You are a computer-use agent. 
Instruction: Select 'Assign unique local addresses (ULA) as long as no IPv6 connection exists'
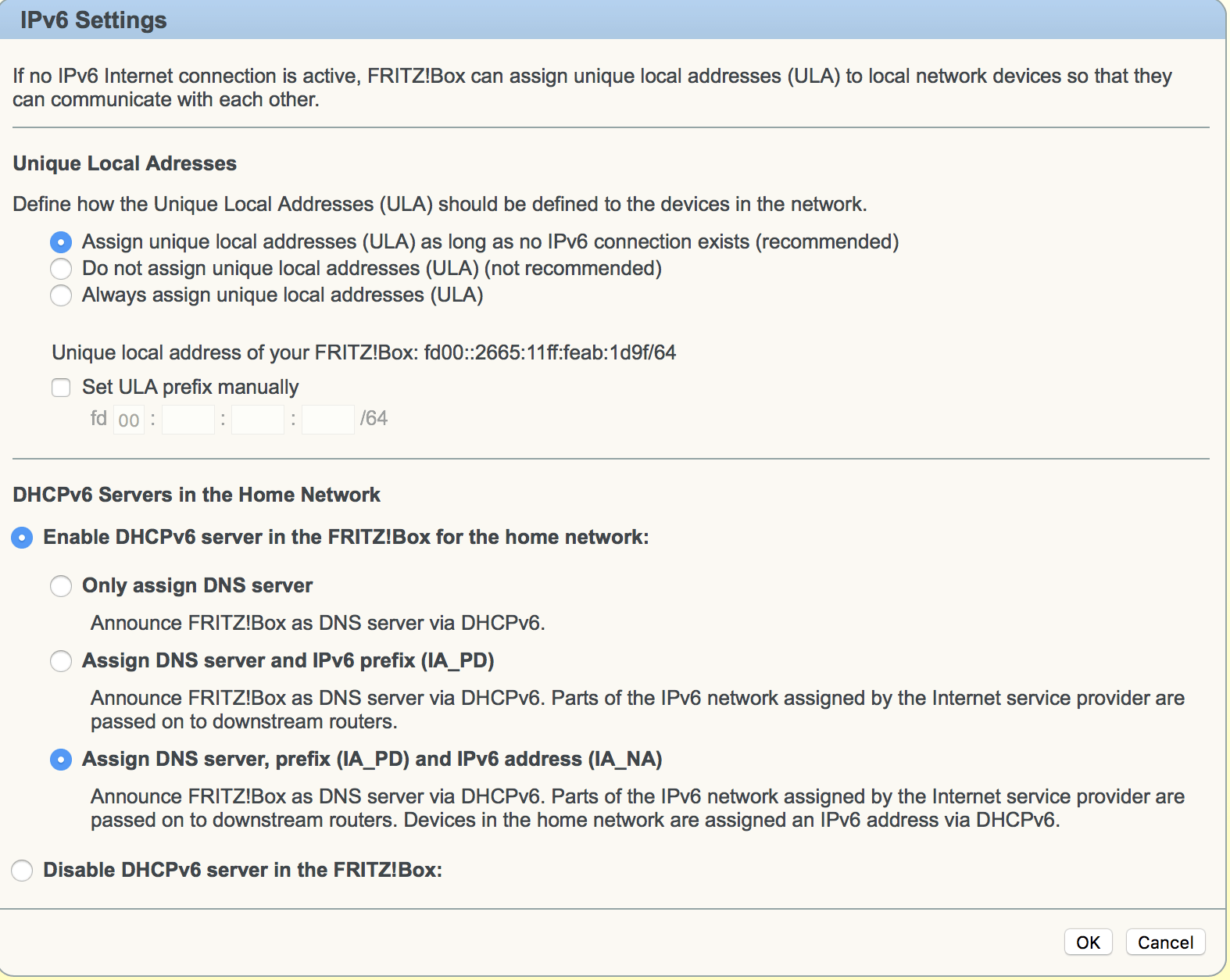[61, 242]
